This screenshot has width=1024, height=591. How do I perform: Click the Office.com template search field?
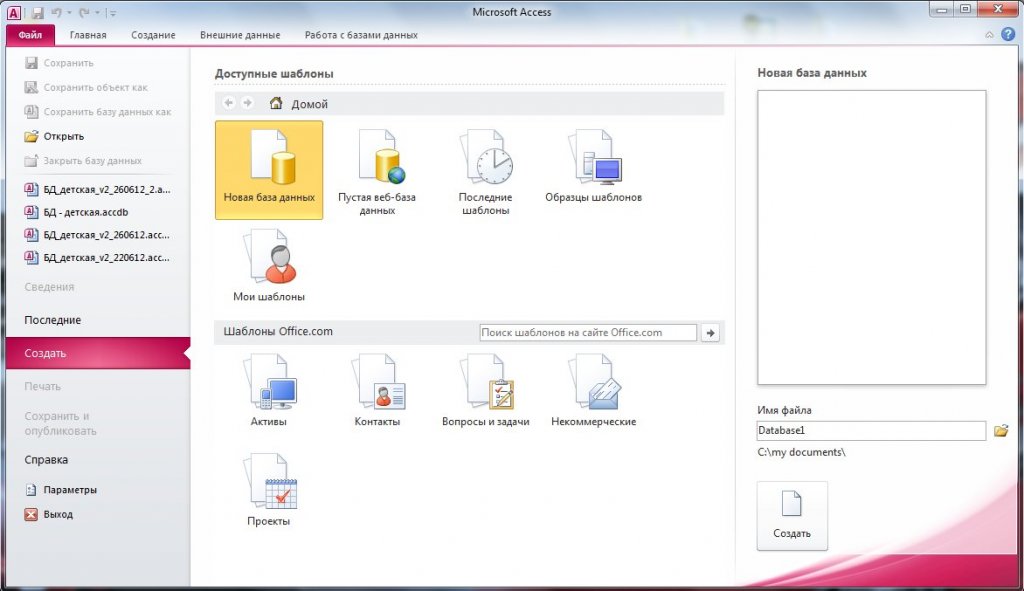[588, 332]
